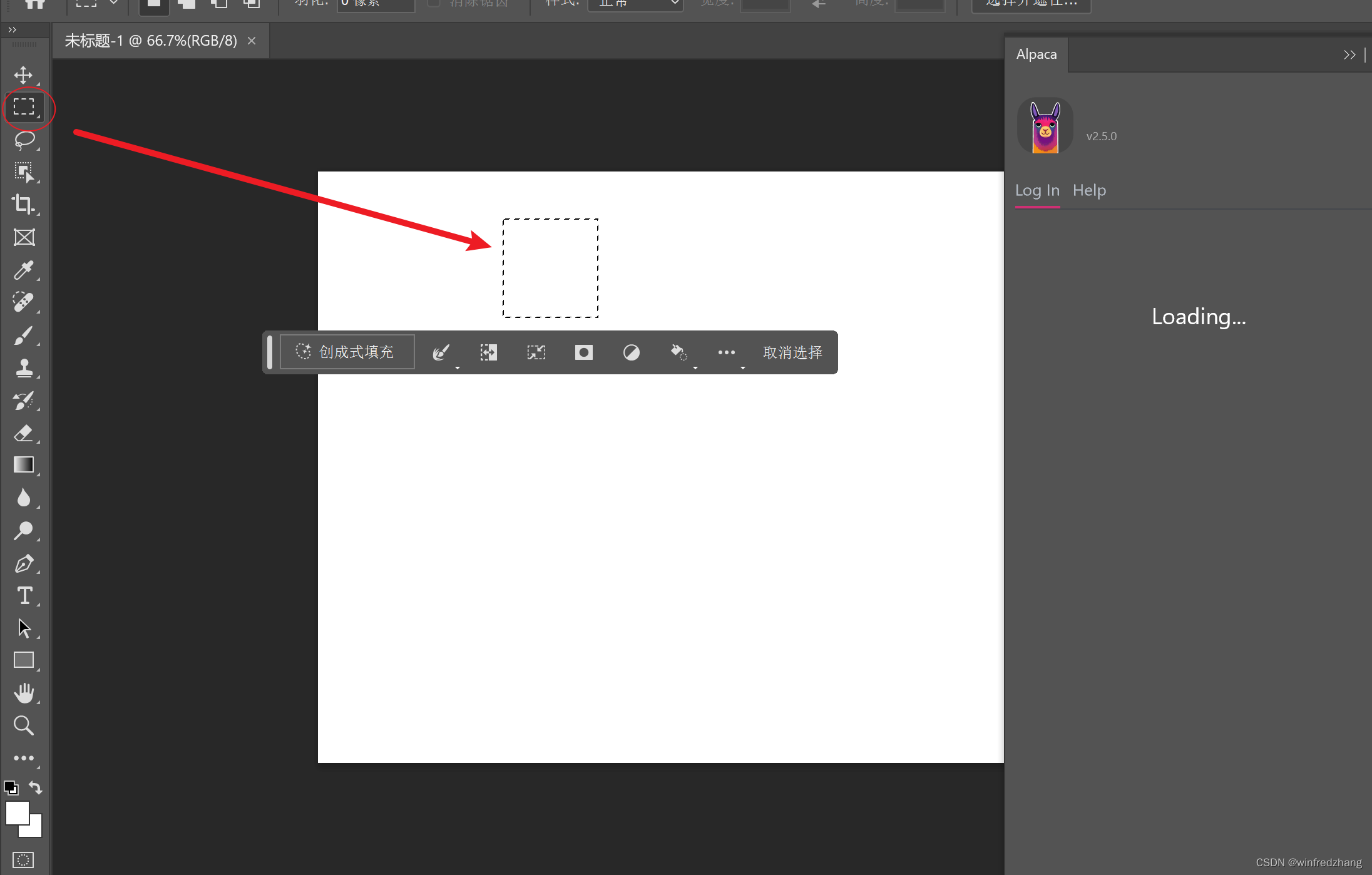Select the Move tool
Image resolution: width=1372 pixels, height=875 pixels.
24,75
